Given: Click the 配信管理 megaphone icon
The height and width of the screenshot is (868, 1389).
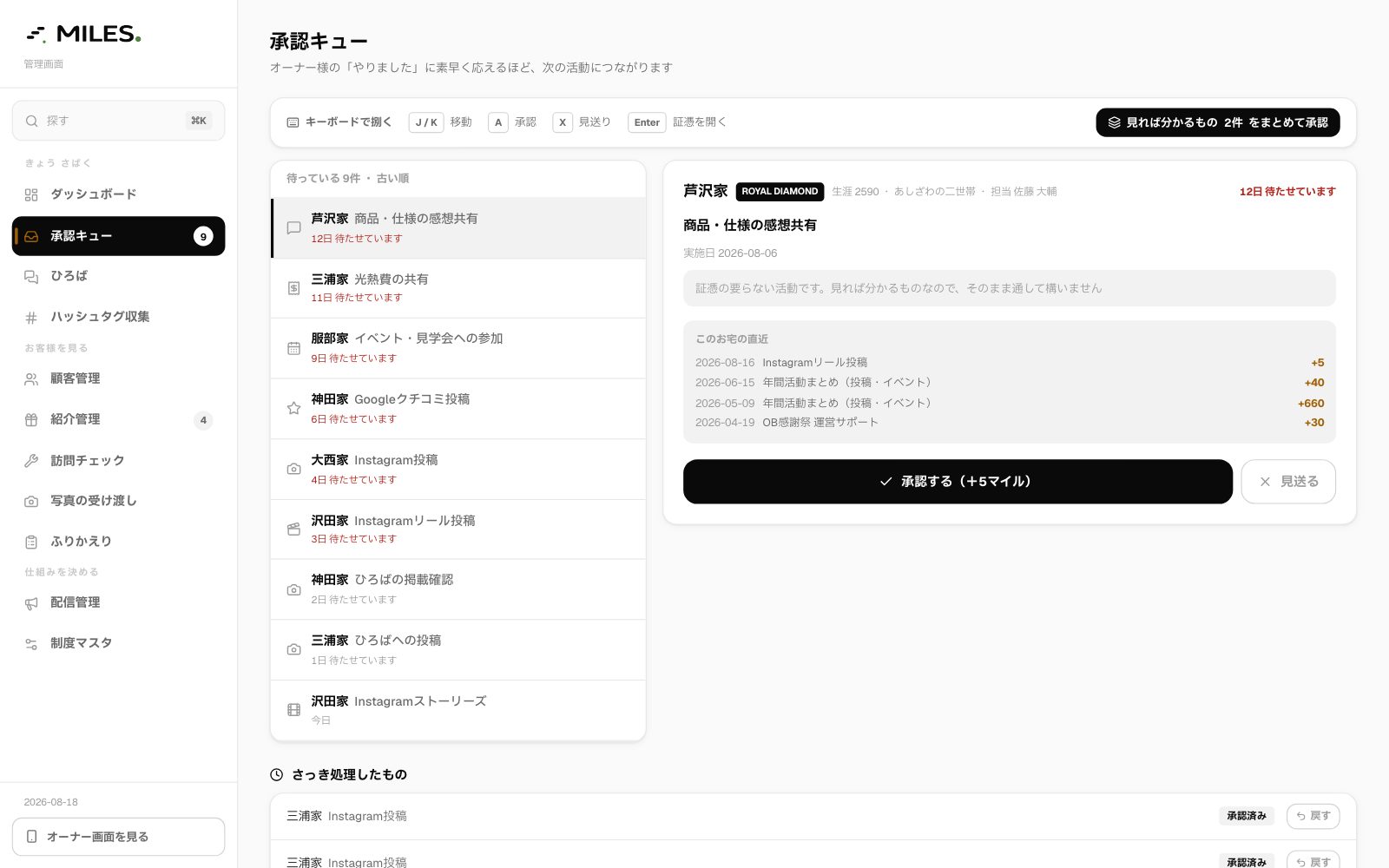Looking at the screenshot, I should 31,602.
